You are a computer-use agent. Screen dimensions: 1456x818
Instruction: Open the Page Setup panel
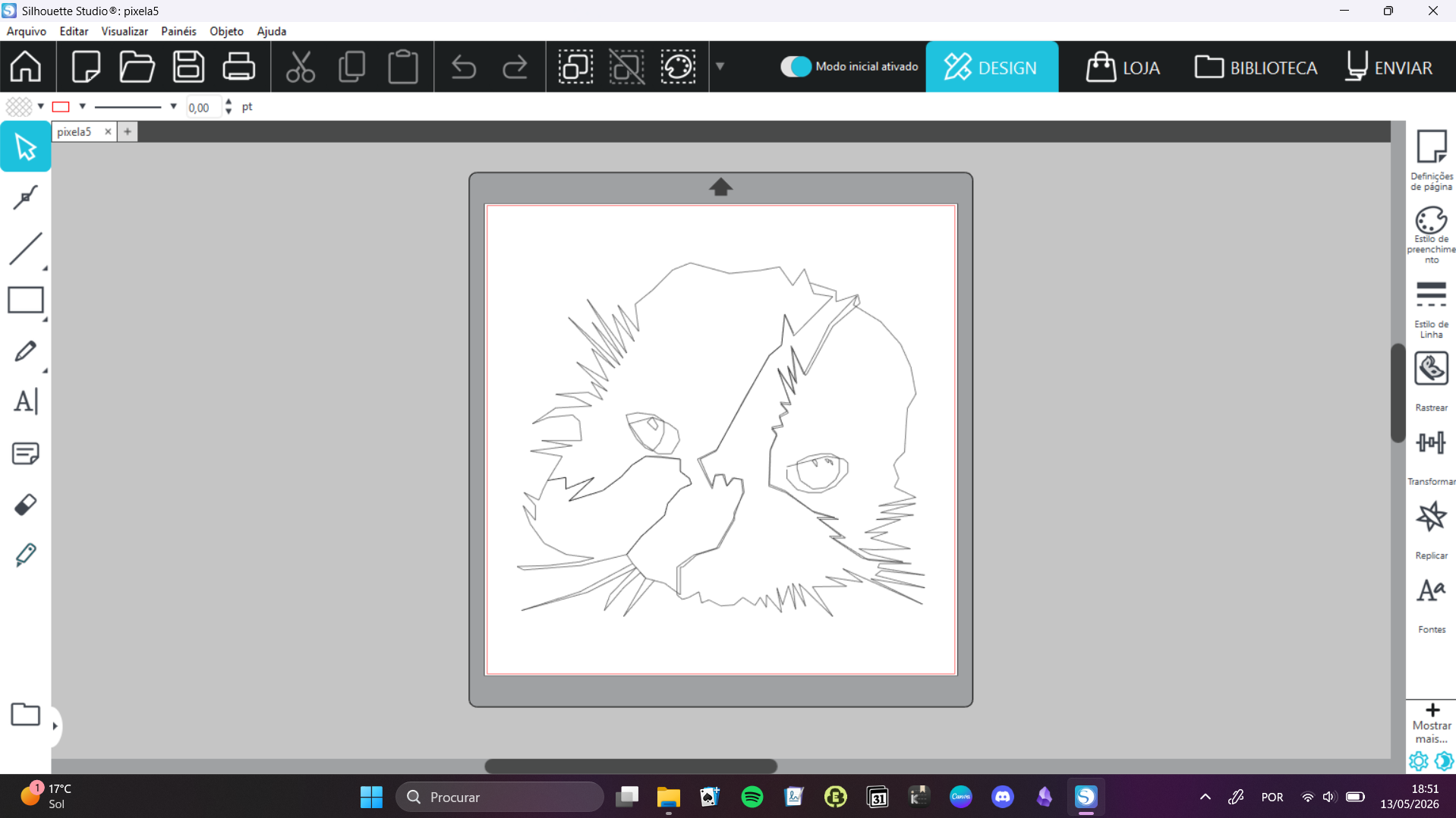1432,159
